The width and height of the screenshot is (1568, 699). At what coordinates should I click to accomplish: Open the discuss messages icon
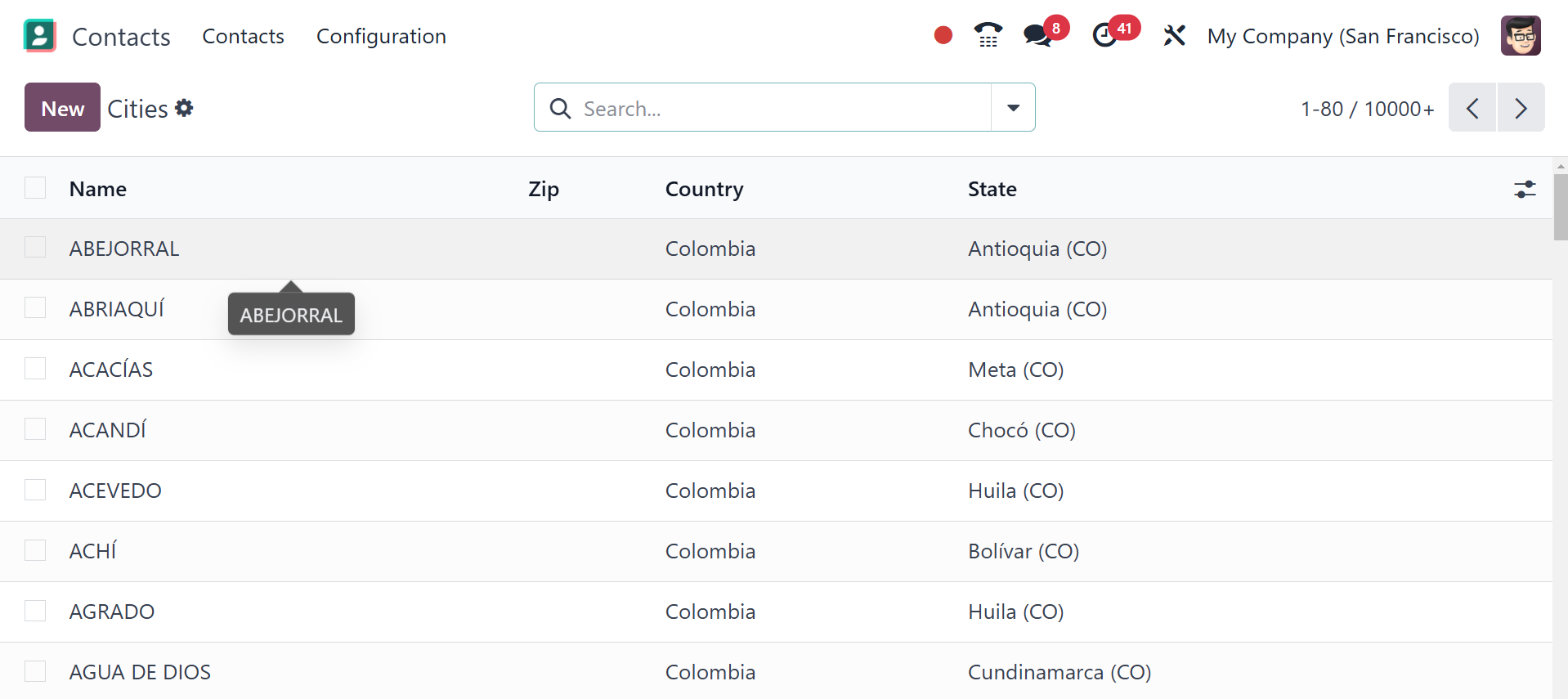click(1037, 35)
